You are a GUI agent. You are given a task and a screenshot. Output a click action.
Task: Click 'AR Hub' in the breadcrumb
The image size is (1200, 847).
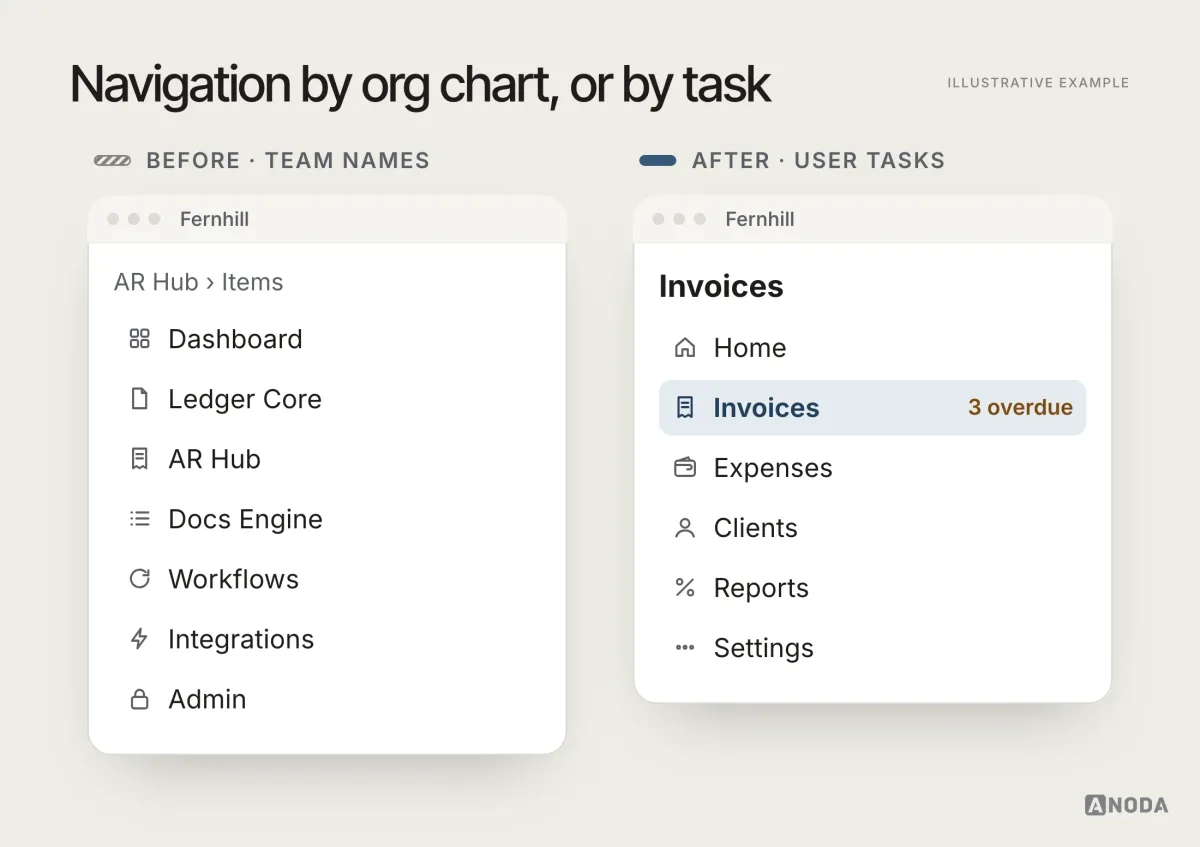(156, 282)
